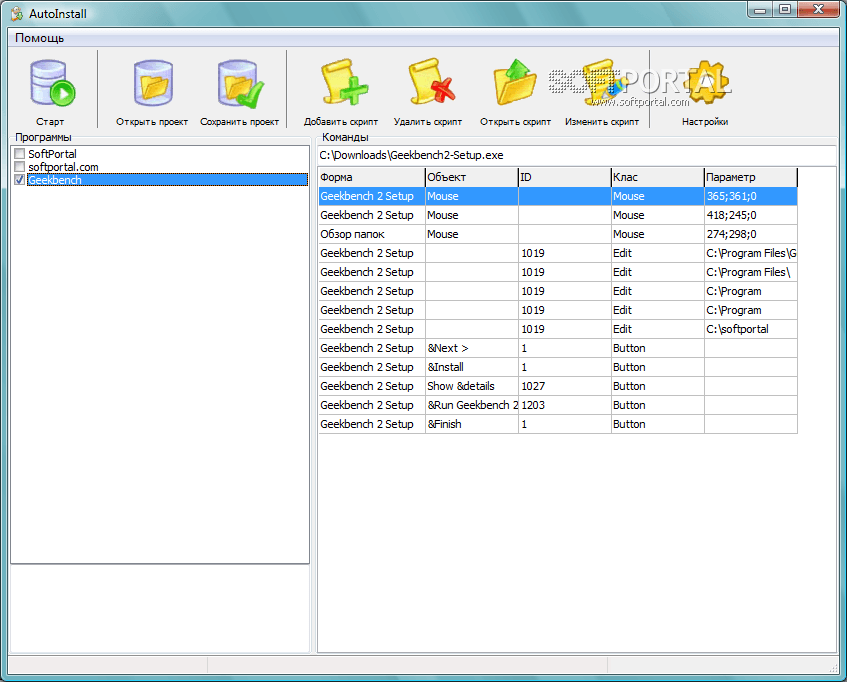
Task: Select the C:\softportal parameter cell
Action: click(750, 329)
